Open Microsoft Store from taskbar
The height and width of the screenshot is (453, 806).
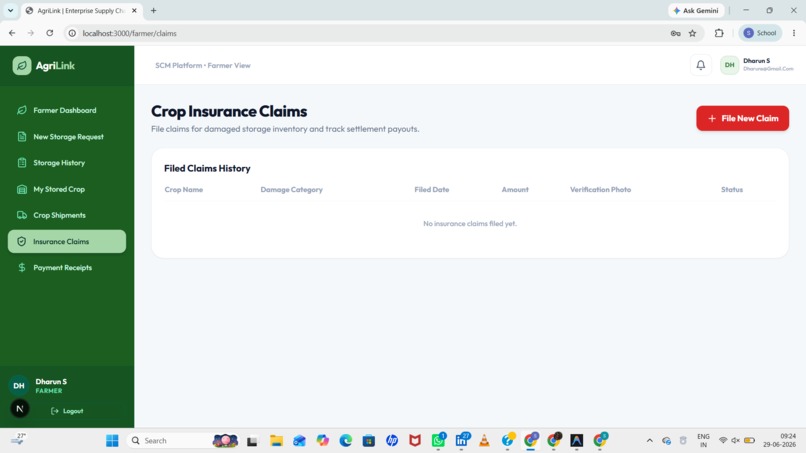point(369,441)
